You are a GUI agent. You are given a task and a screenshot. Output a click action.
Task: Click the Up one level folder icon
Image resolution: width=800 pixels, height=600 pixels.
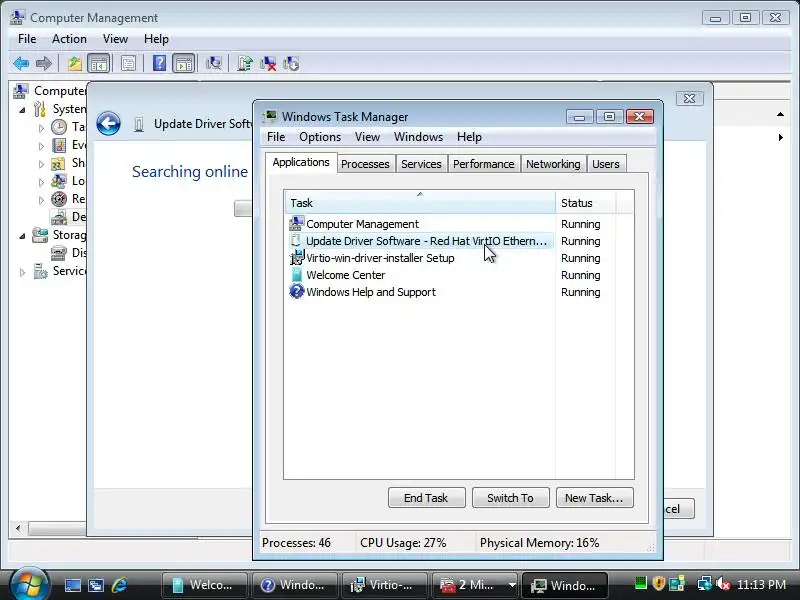pyautogui.click(x=75, y=64)
